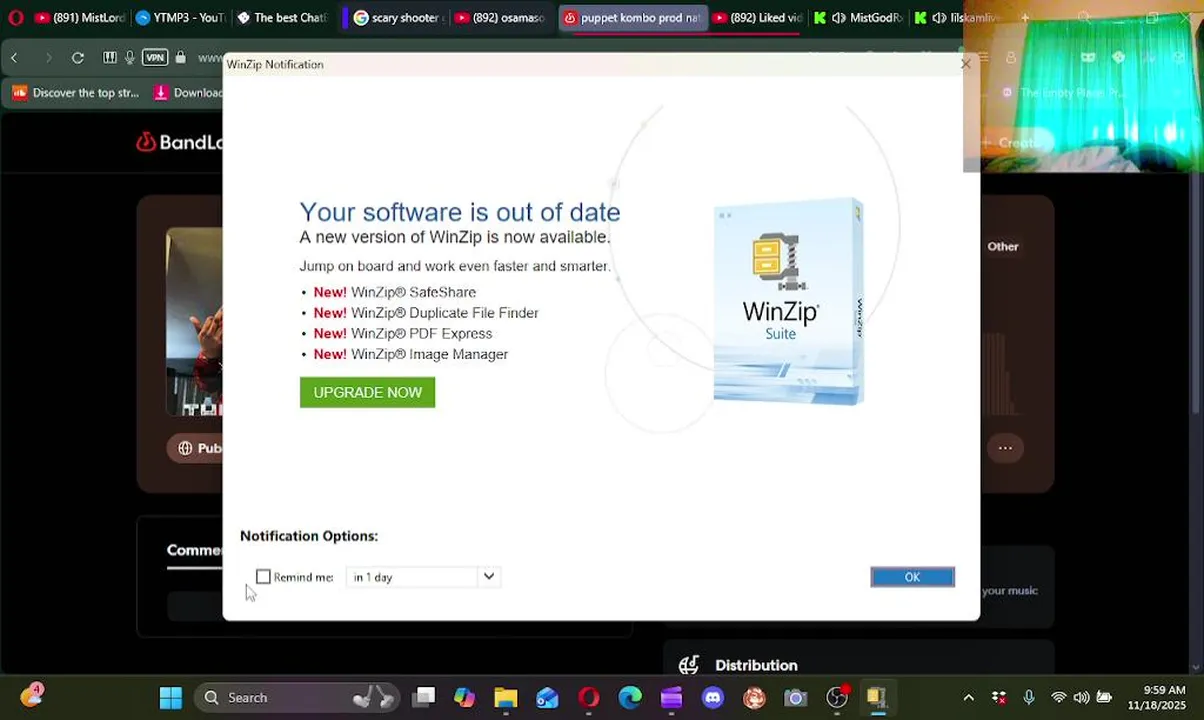Viewport: 1204px width, 720px height.
Task: Open the purple clapperboard app in the taskbar
Action: tap(671, 697)
